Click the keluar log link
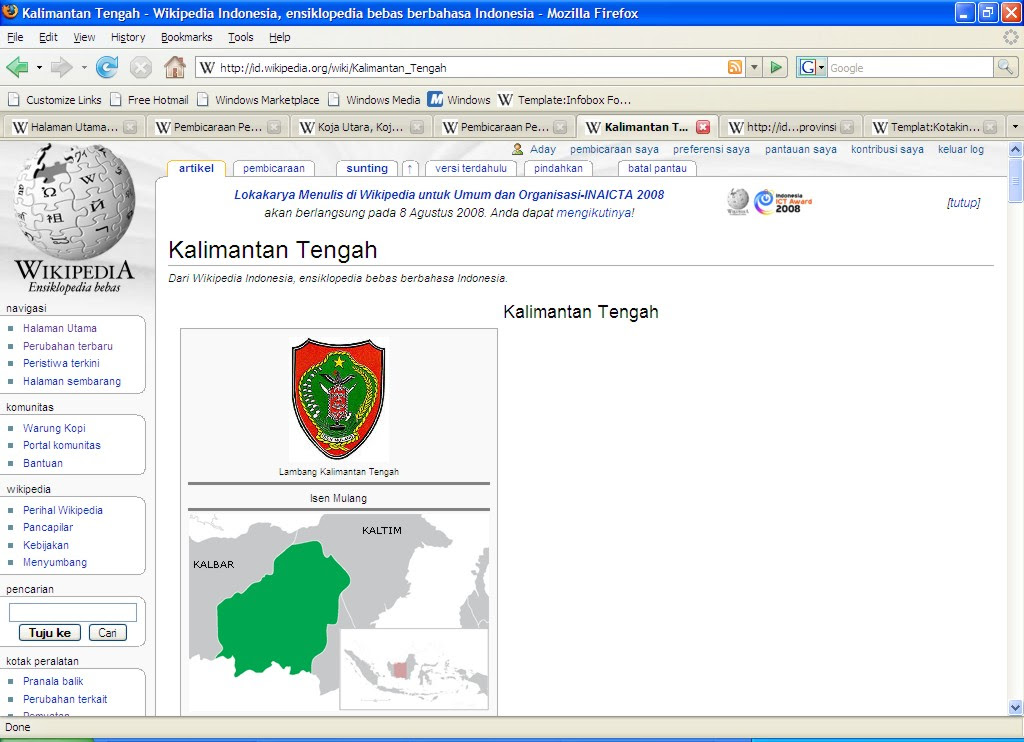Image resolution: width=1024 pixels, height=742 pixels. click(x=961, y=150)
